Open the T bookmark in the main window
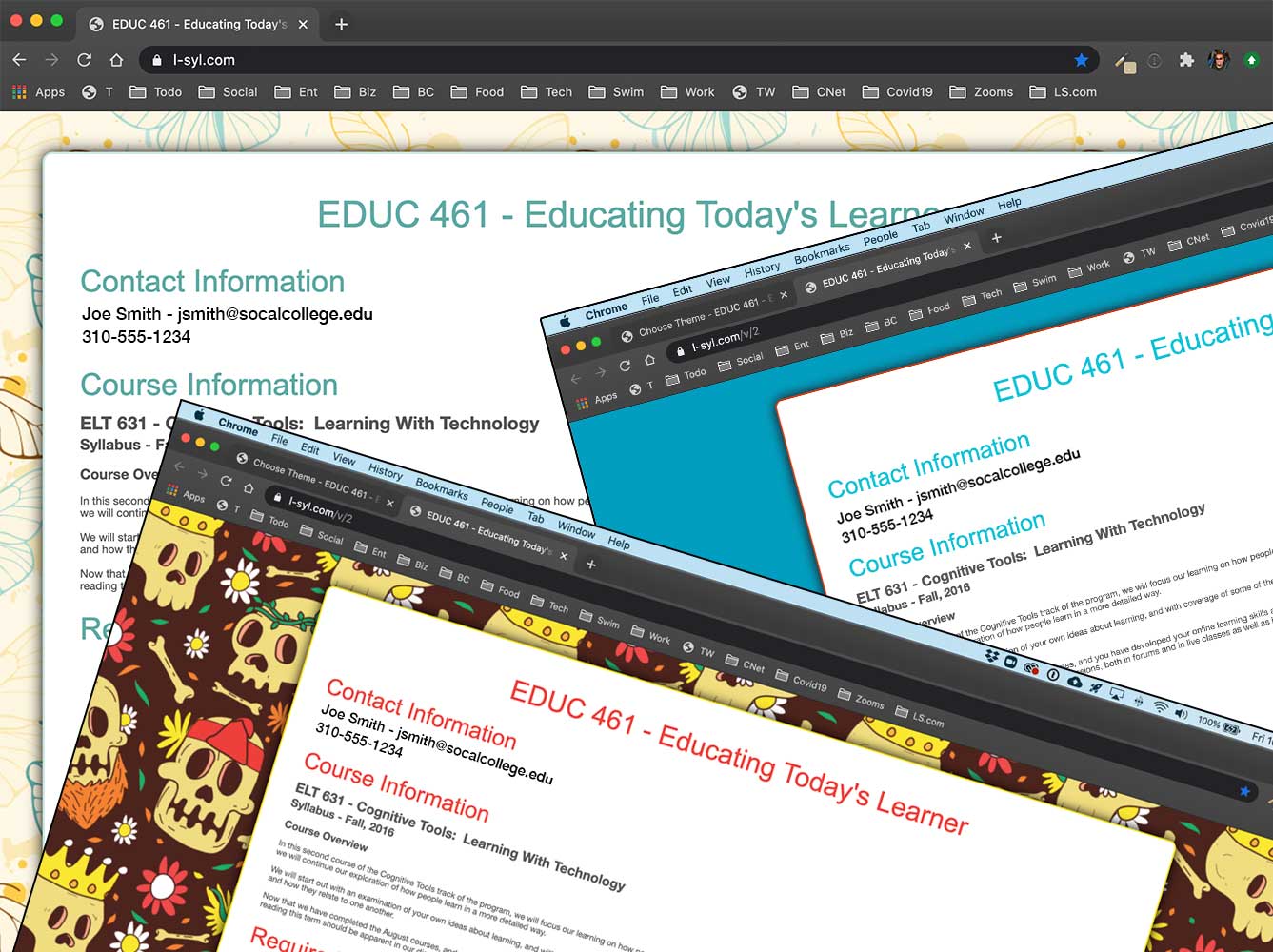 (97, 92)
